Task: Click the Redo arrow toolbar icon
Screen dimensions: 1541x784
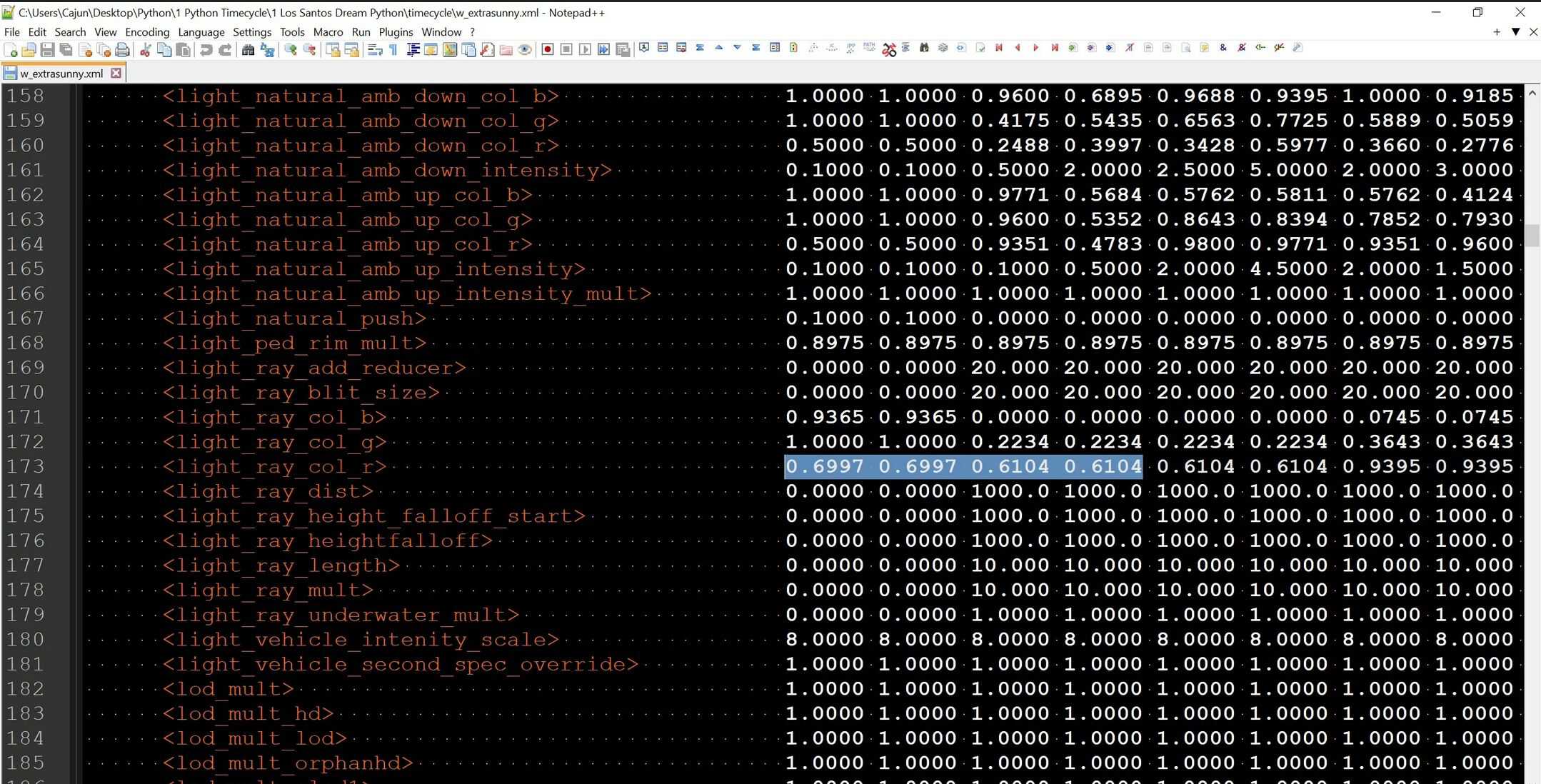Action: [x=225, y=49]
